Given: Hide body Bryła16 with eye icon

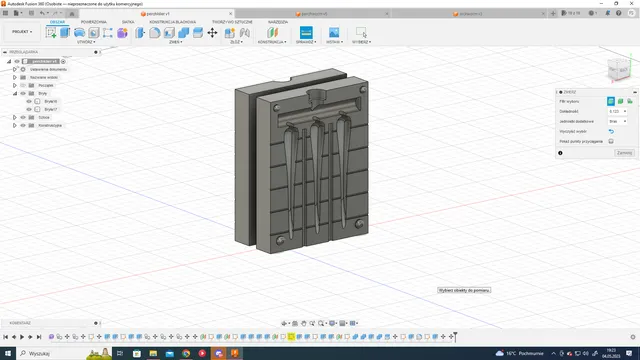Looking at the screenshot, I should coord(29,101).
